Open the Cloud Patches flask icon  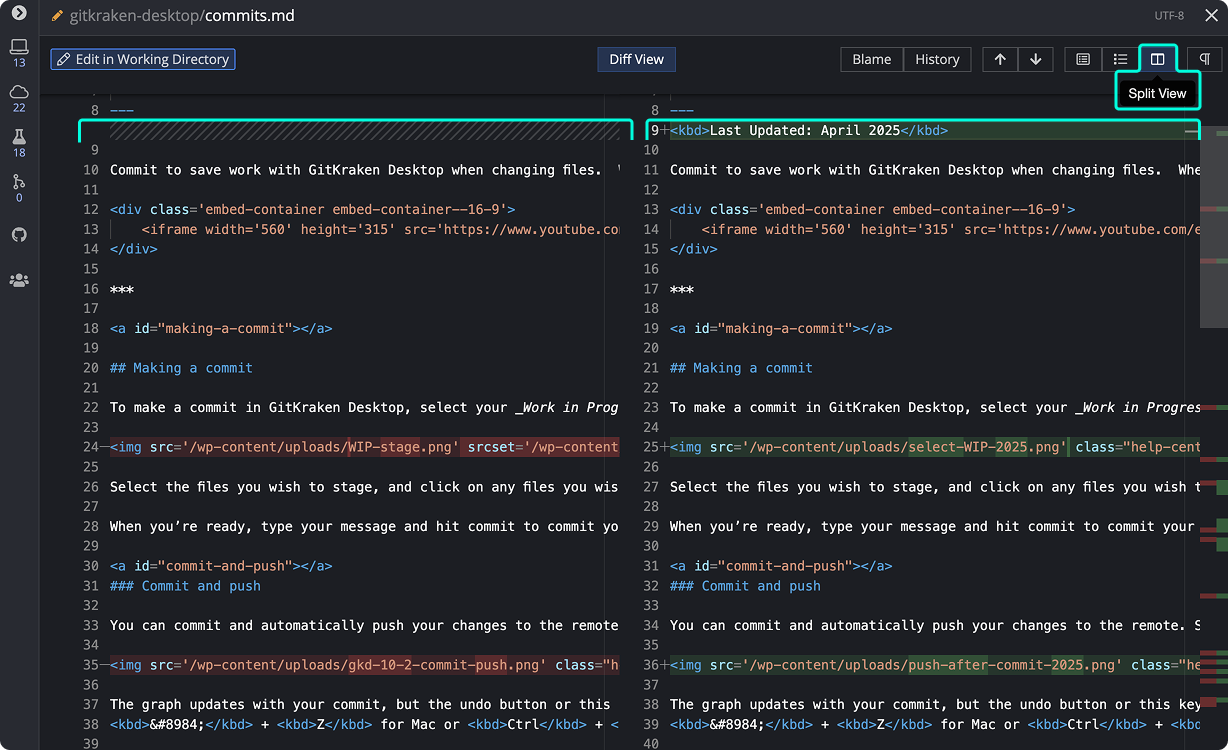coord(18,137)
